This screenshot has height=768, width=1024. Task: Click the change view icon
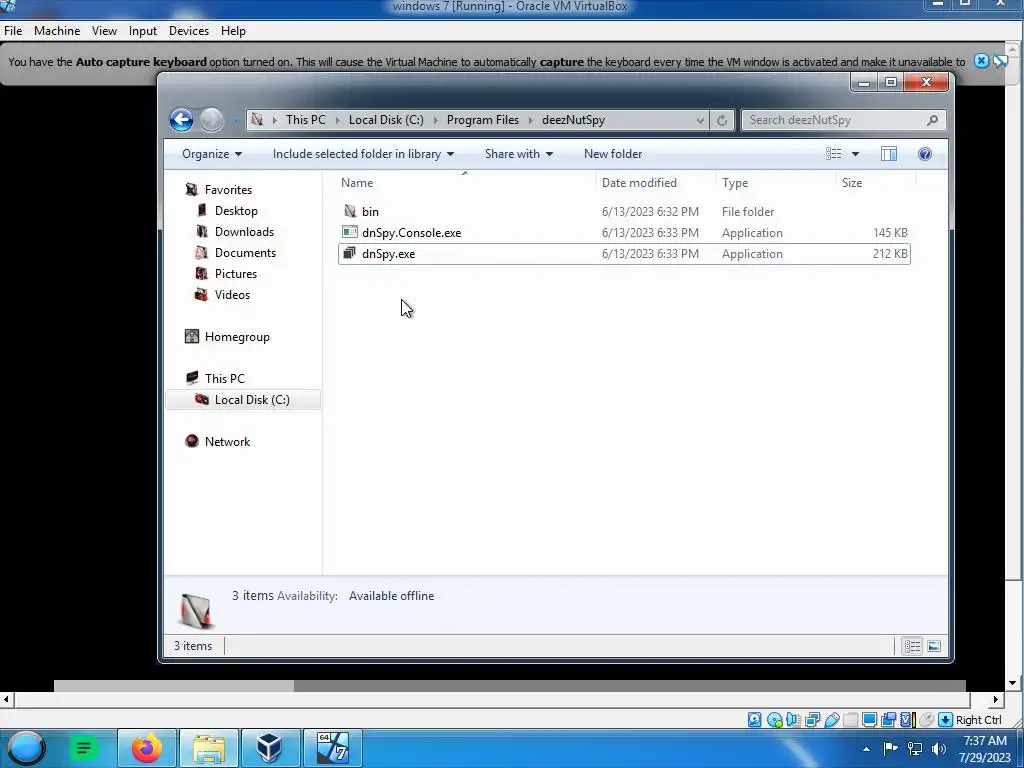point(833,153)
